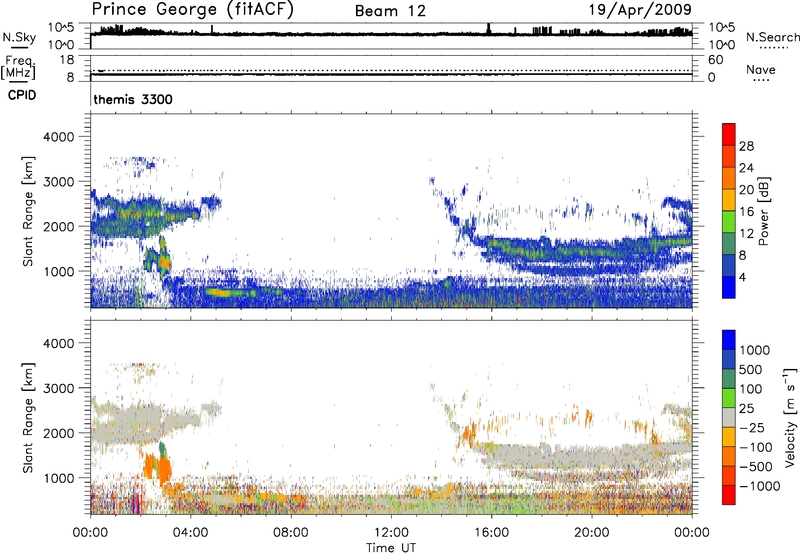
Task: Click "Slant Range [km]" on the power panel
Action: 29,211
